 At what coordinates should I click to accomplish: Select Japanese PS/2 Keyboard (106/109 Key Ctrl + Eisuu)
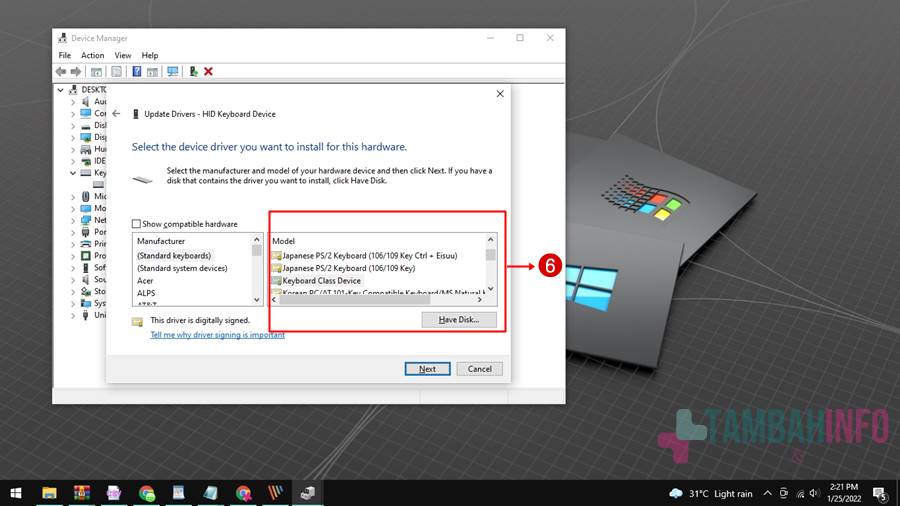click(370, 256)
